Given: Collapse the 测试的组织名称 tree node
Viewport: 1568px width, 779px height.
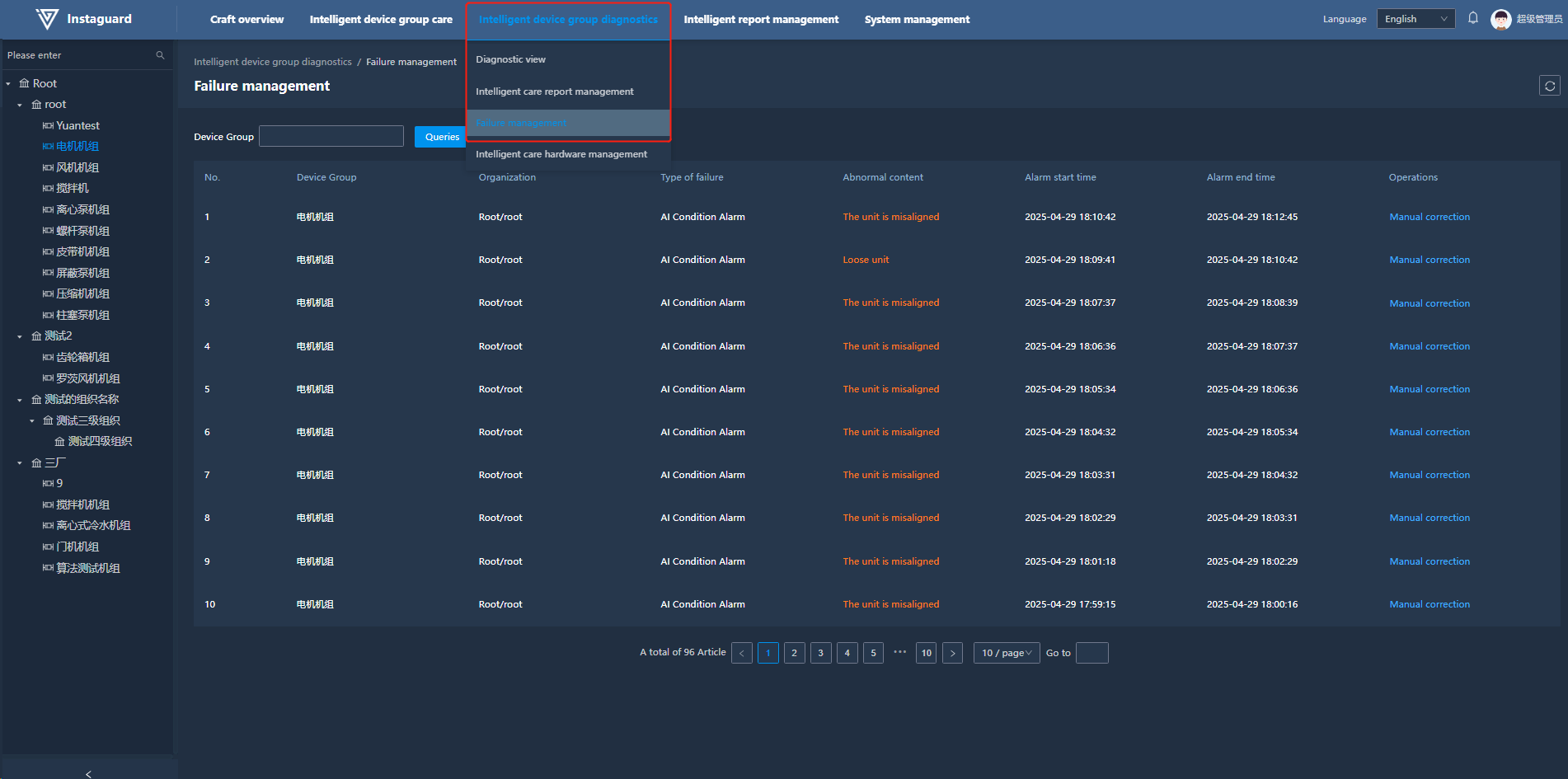Looking at the screenshot, I should click(20, 400).
